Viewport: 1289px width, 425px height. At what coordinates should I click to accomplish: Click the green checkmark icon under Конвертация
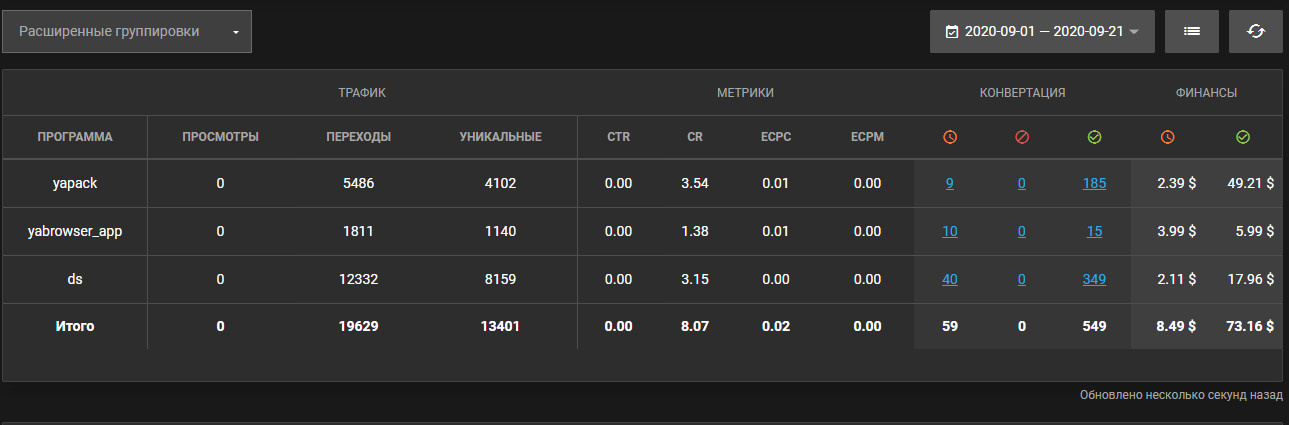click(x=1094, y=137)
